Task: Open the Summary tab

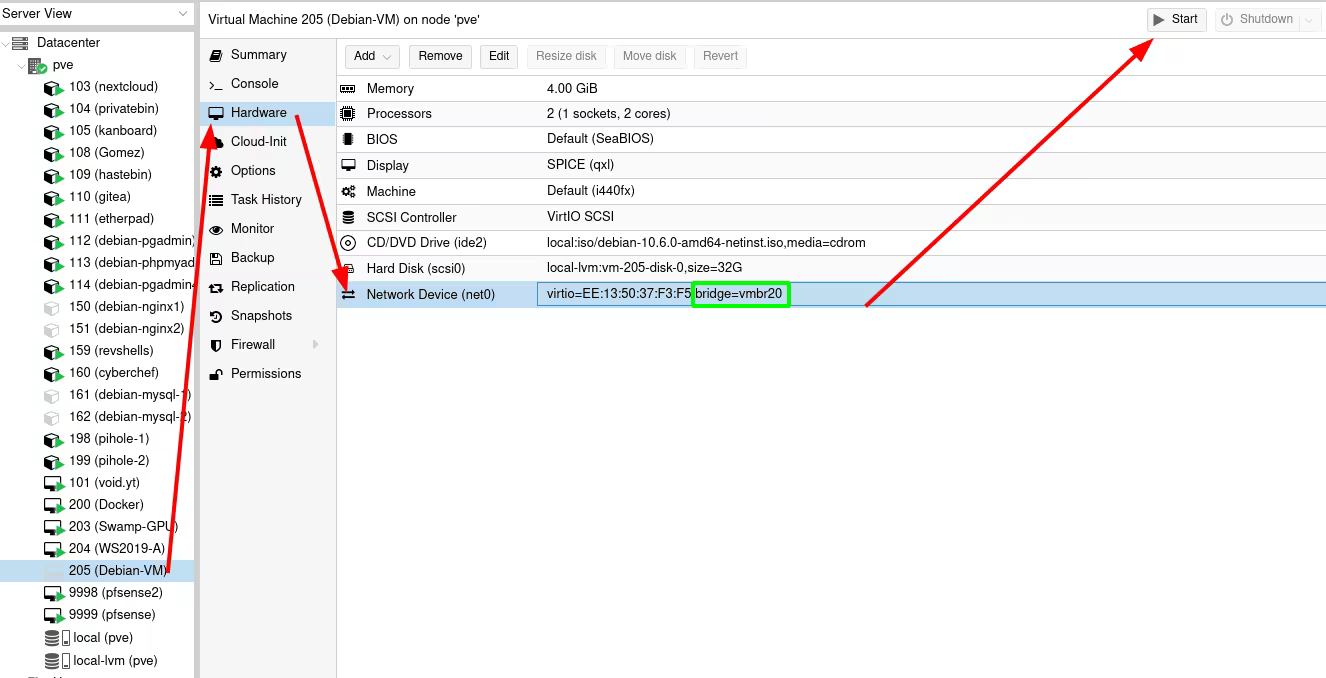Action: 258,55
